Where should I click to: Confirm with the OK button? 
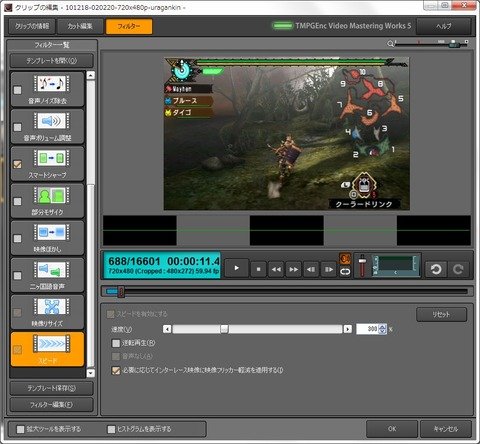pyautogui.click(x=392, y=429)
